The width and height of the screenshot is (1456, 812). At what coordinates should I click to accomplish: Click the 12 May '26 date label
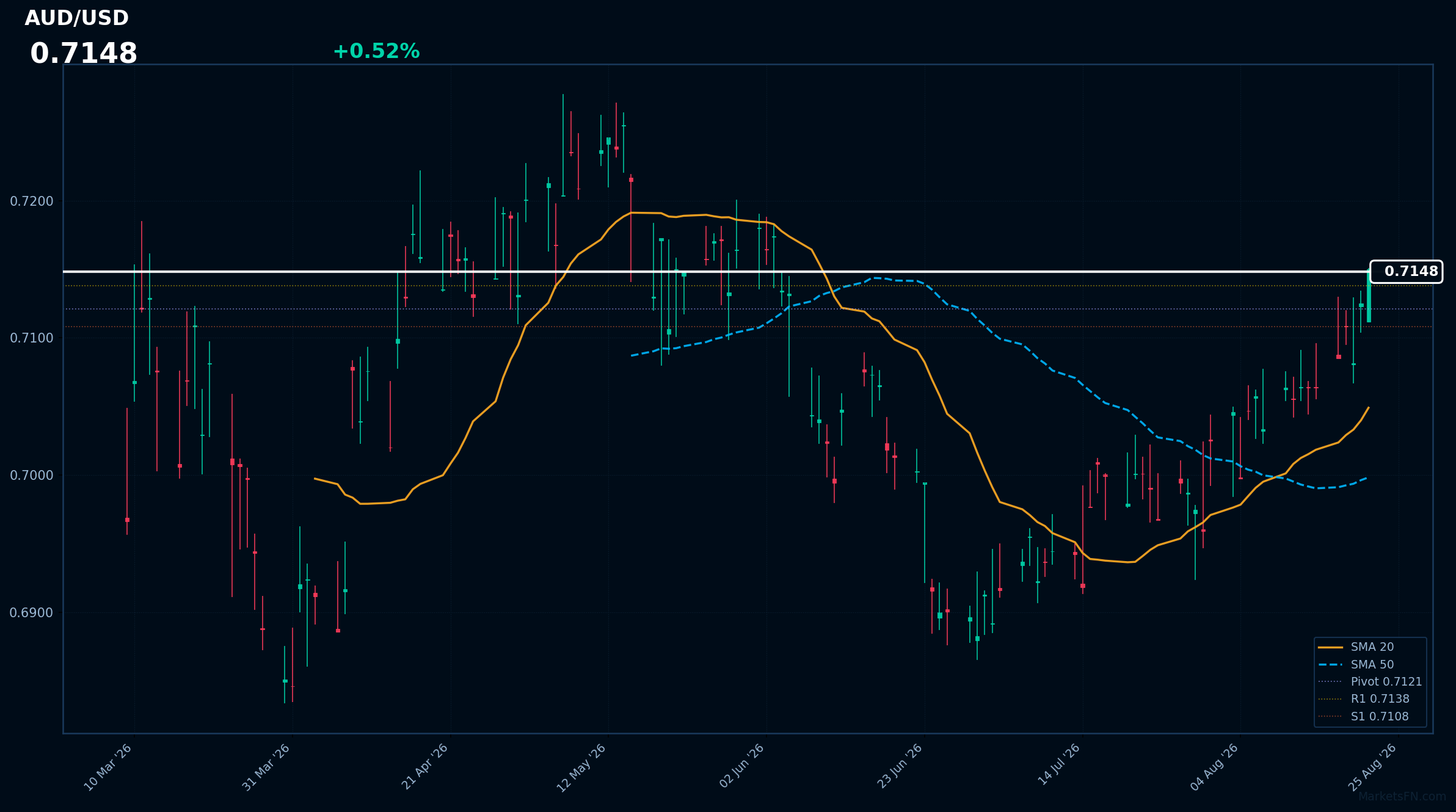click(581, 767)
